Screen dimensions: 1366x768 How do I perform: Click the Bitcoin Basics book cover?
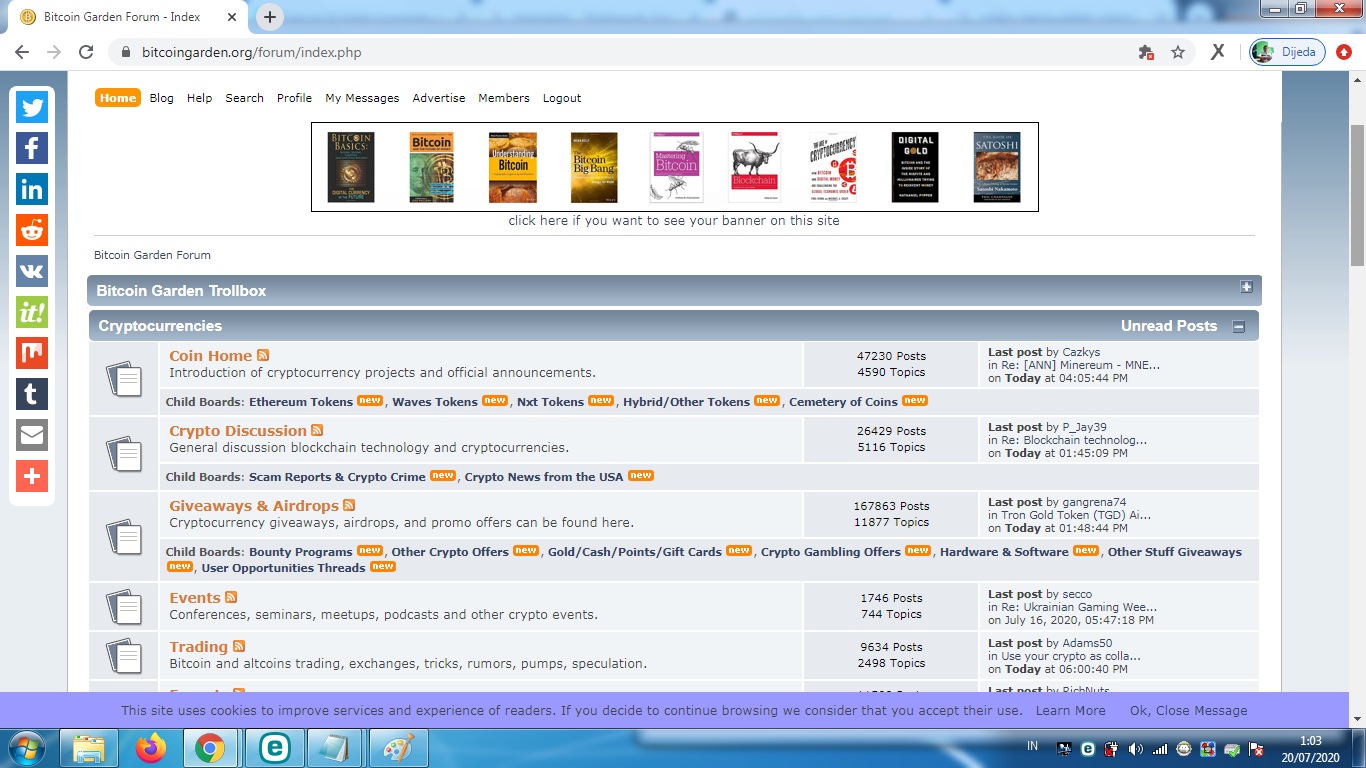351,167
